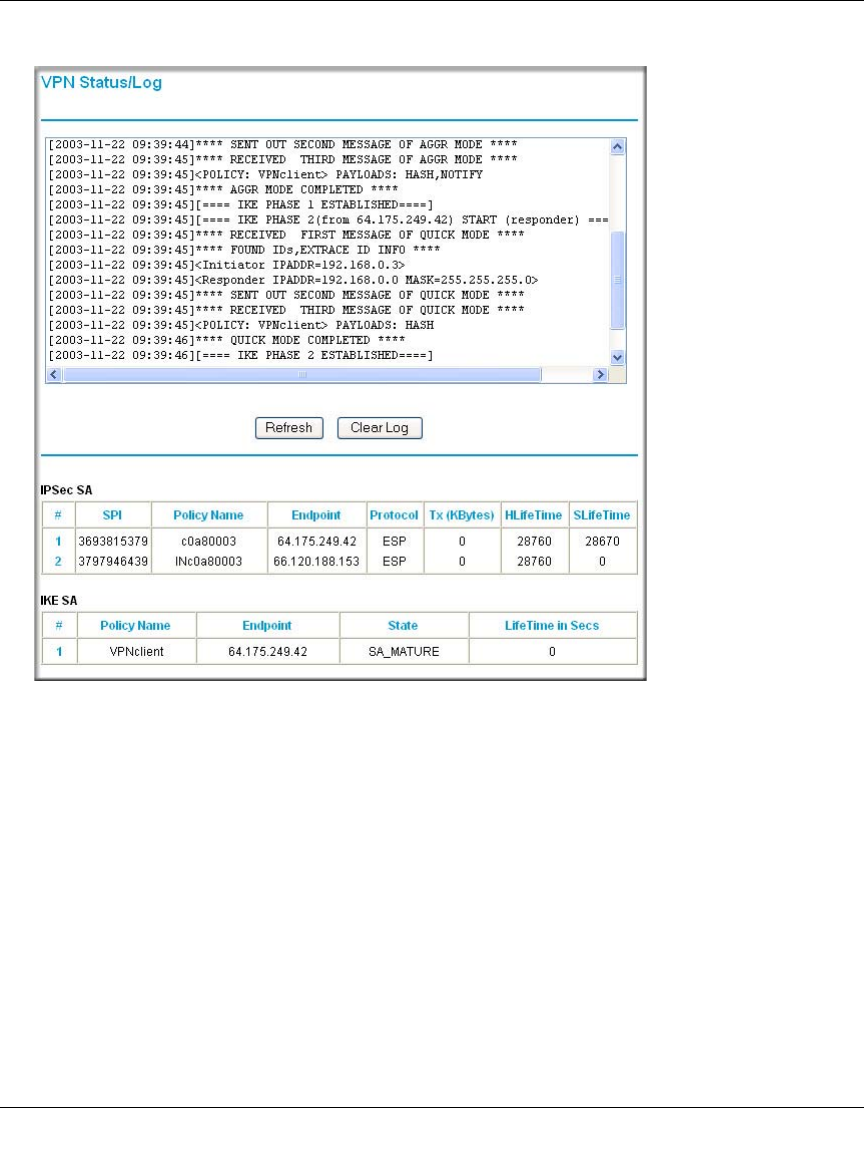Click the log scroll right arrow
The width and height of the screenshot is (864, 1170).
(x=600, y=375)
